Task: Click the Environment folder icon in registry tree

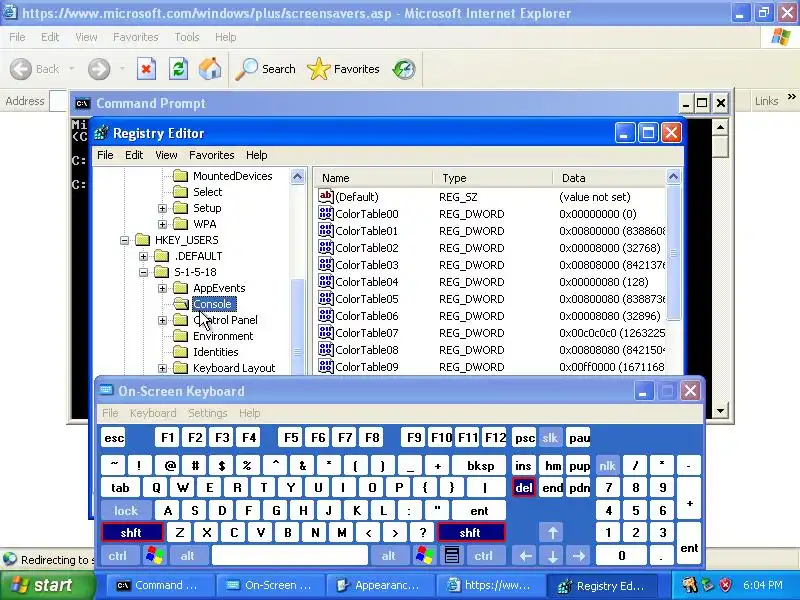Action: [180, 336]
